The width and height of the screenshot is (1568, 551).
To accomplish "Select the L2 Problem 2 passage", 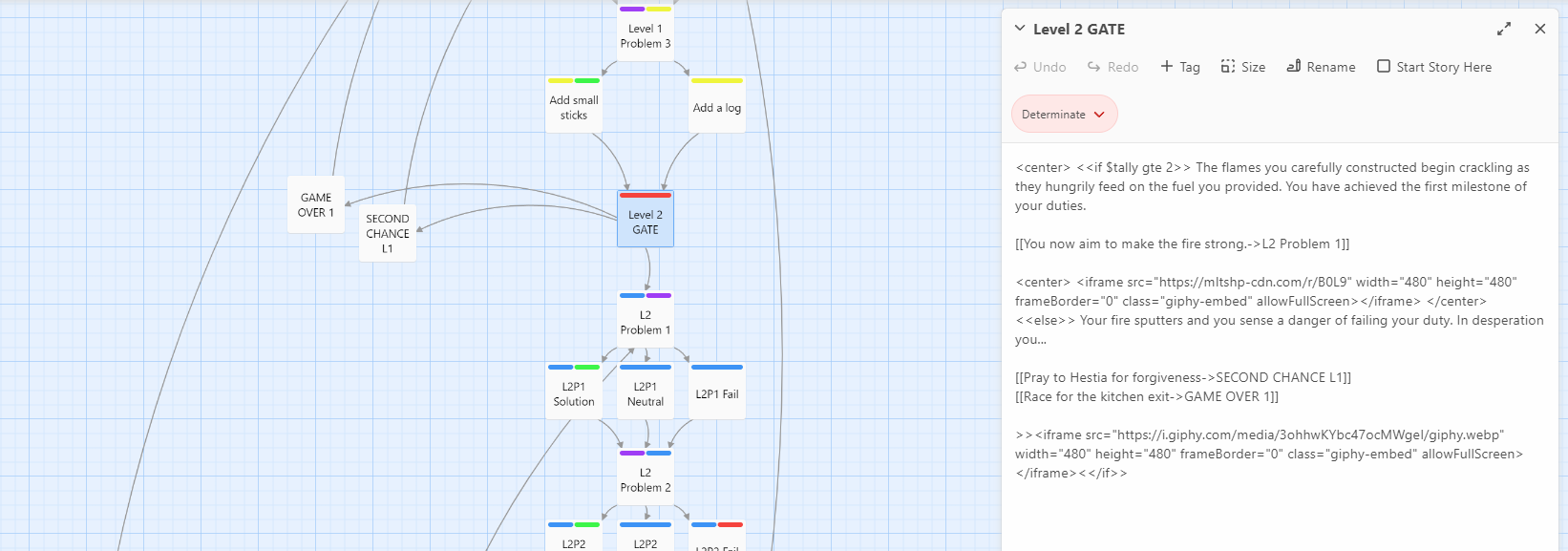I will pyautogui.click(x=646, y=477).
